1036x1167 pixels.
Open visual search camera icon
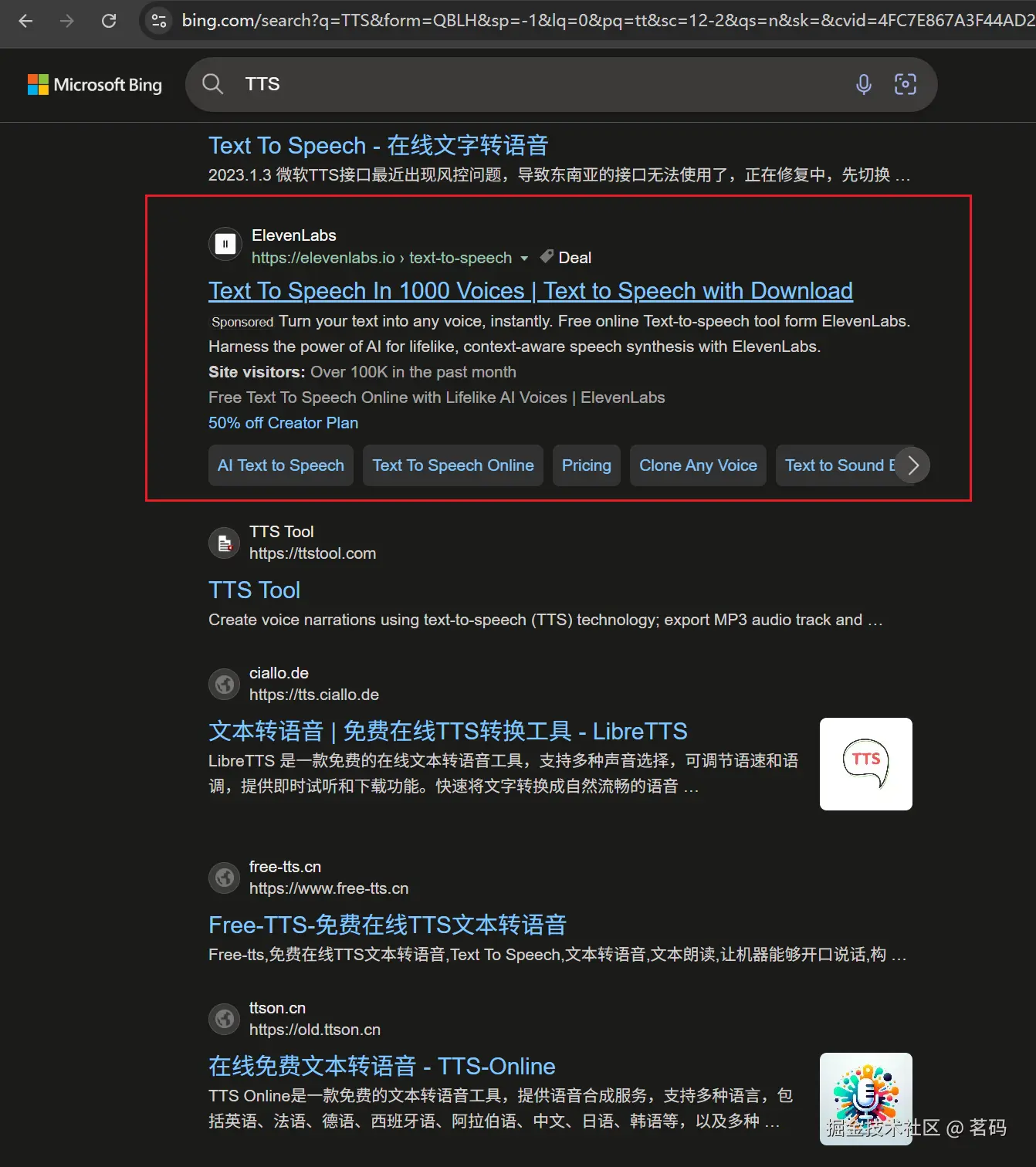(x=905, y=84)
